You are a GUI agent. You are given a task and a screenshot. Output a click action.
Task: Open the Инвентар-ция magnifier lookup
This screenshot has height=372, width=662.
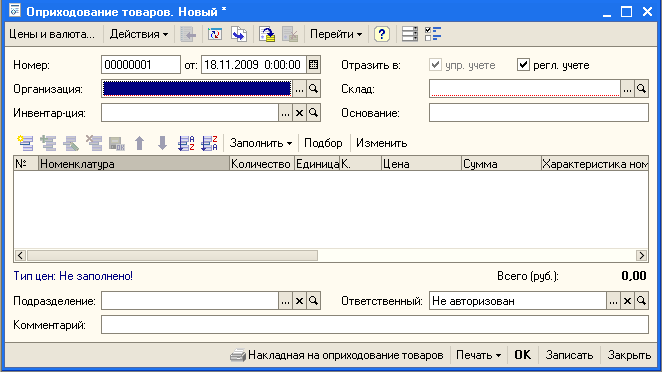pyautogui.click(x=313, y=113)
